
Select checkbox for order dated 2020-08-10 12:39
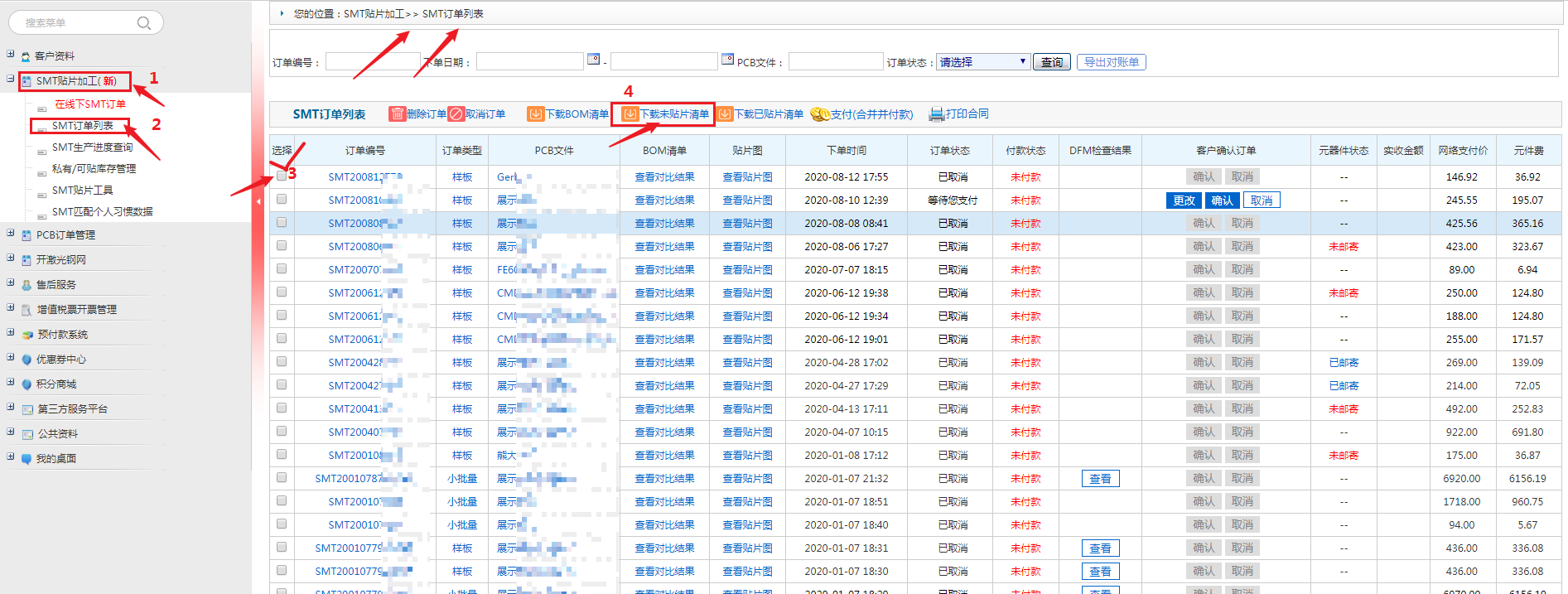pos(282,200)
